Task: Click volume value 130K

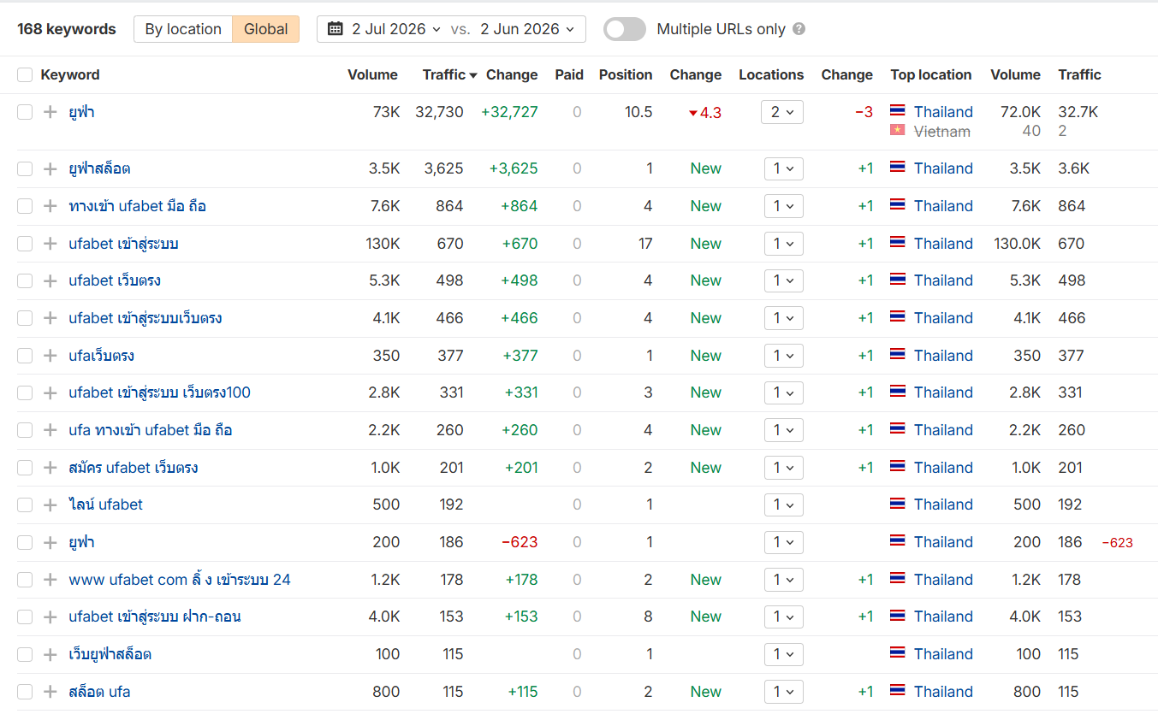Action: [x=383, y=244]
